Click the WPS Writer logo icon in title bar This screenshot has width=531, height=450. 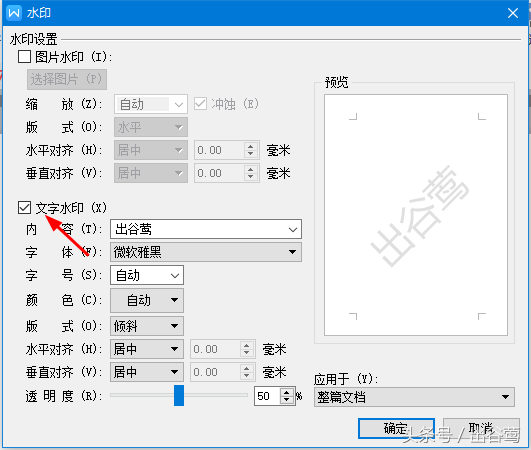pos(14,13)
